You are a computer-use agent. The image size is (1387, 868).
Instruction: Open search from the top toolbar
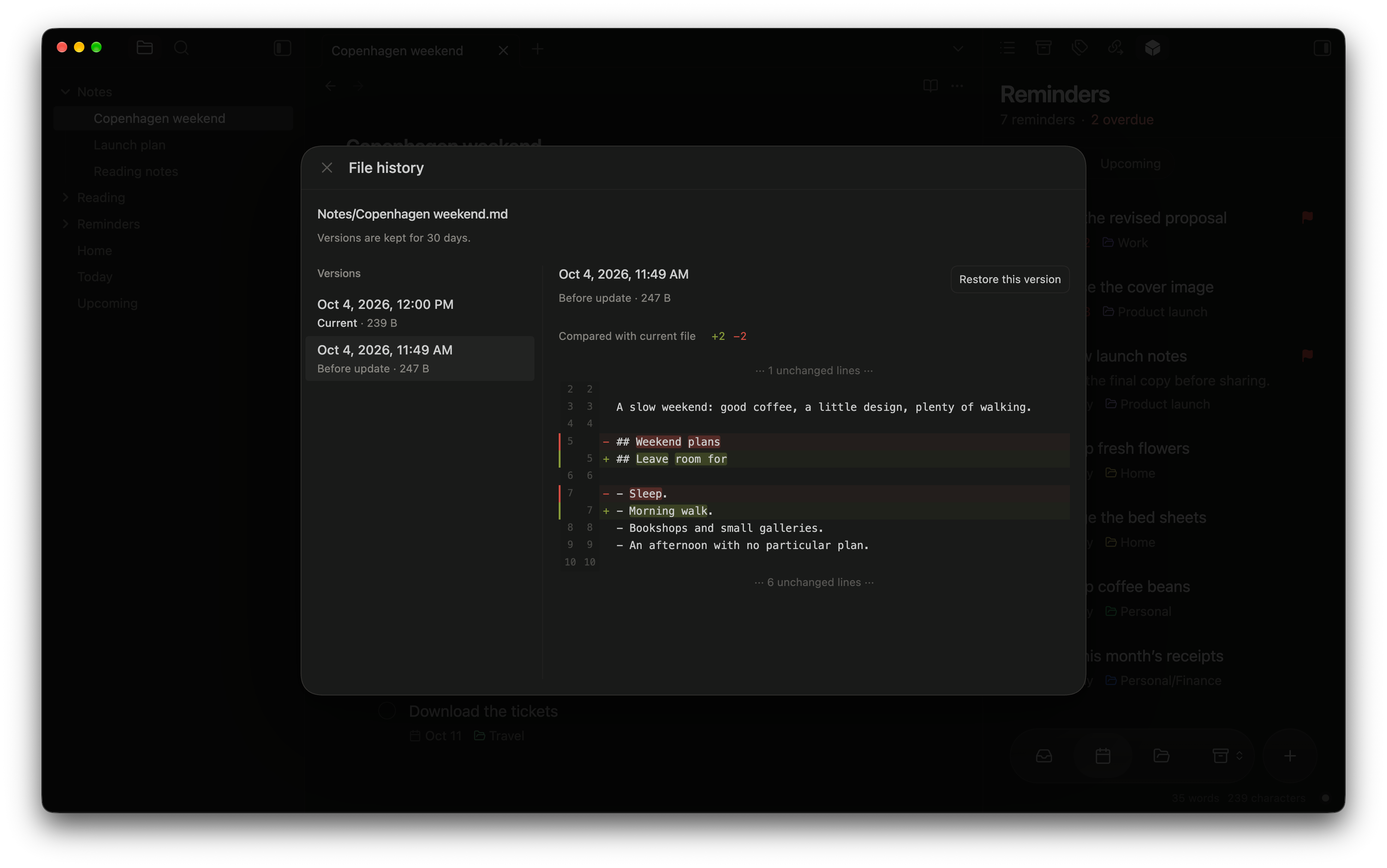pyautogui.click(x=181, y=48)
